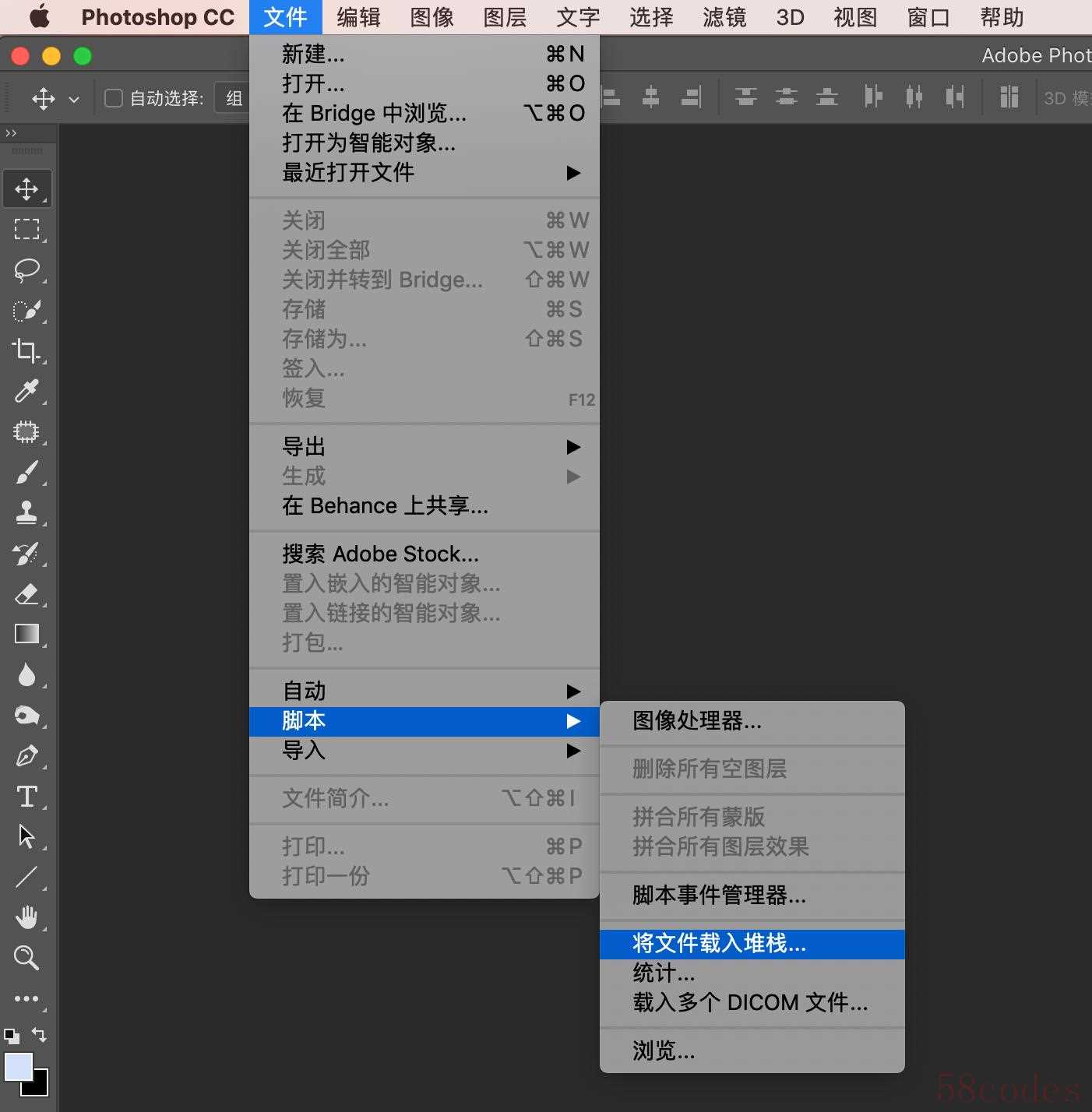Select the Eraser tool
The image size is (1092, 1112).
[27, 593]
